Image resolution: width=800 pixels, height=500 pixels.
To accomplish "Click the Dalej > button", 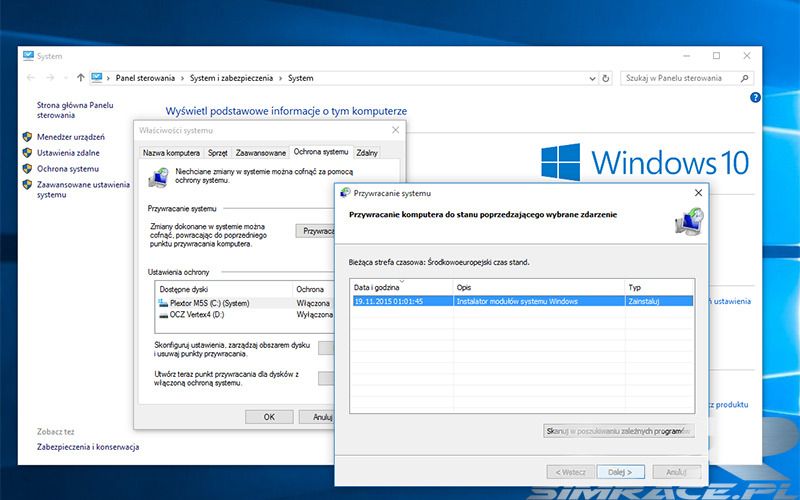I will 620,471.
